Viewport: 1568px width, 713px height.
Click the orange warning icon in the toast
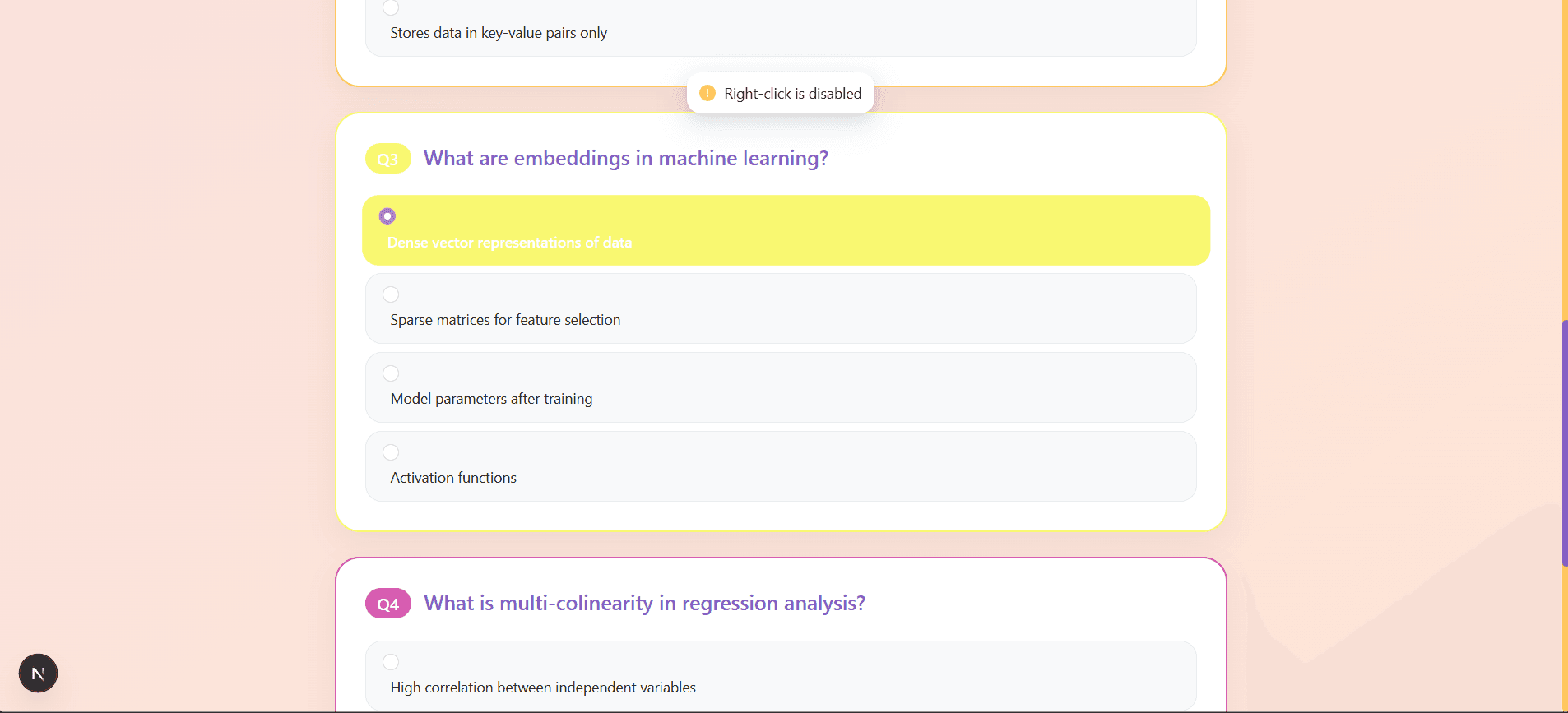pos(707,94)
